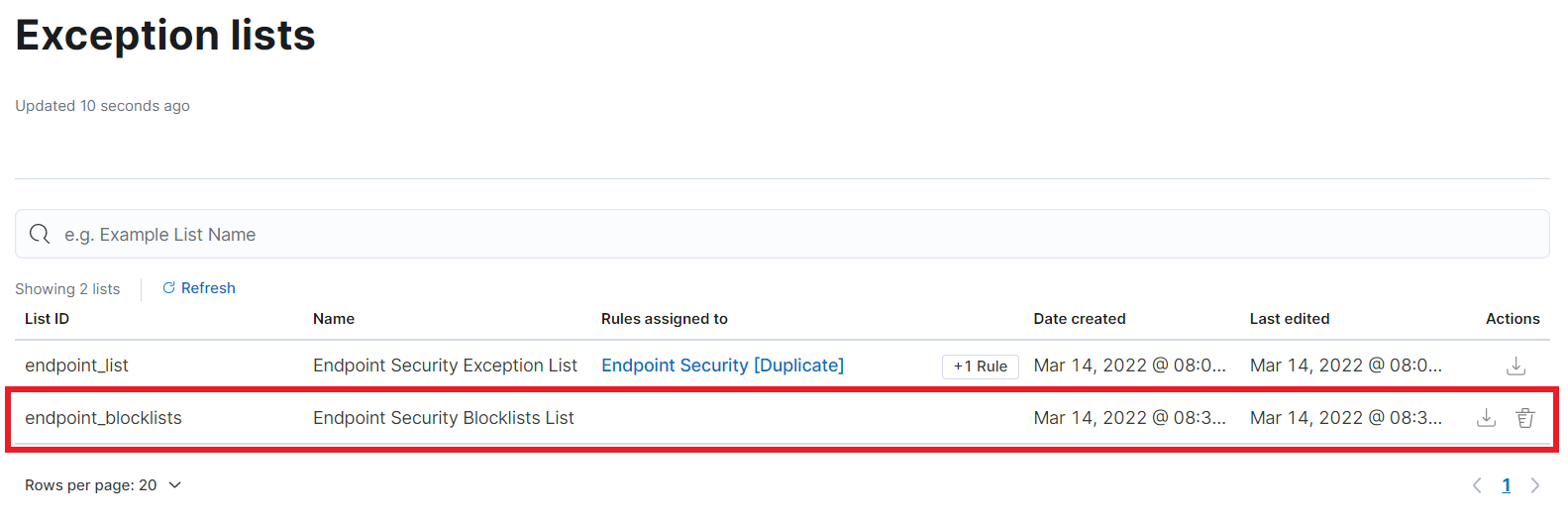Delete the endpoint_blocklists exception list
The height and width of the screenshot is (523, 1568).
[x=1525, y=418]
